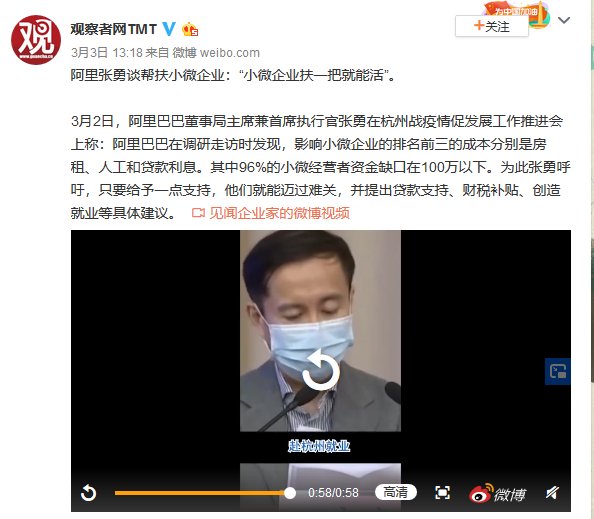Viewport: 594px width, 519px height.
Task: Click the orange video progress bar
Action: pos(202,493)
